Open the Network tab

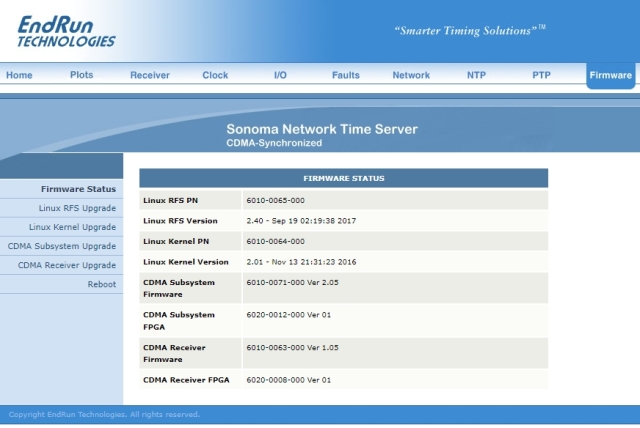411,75
